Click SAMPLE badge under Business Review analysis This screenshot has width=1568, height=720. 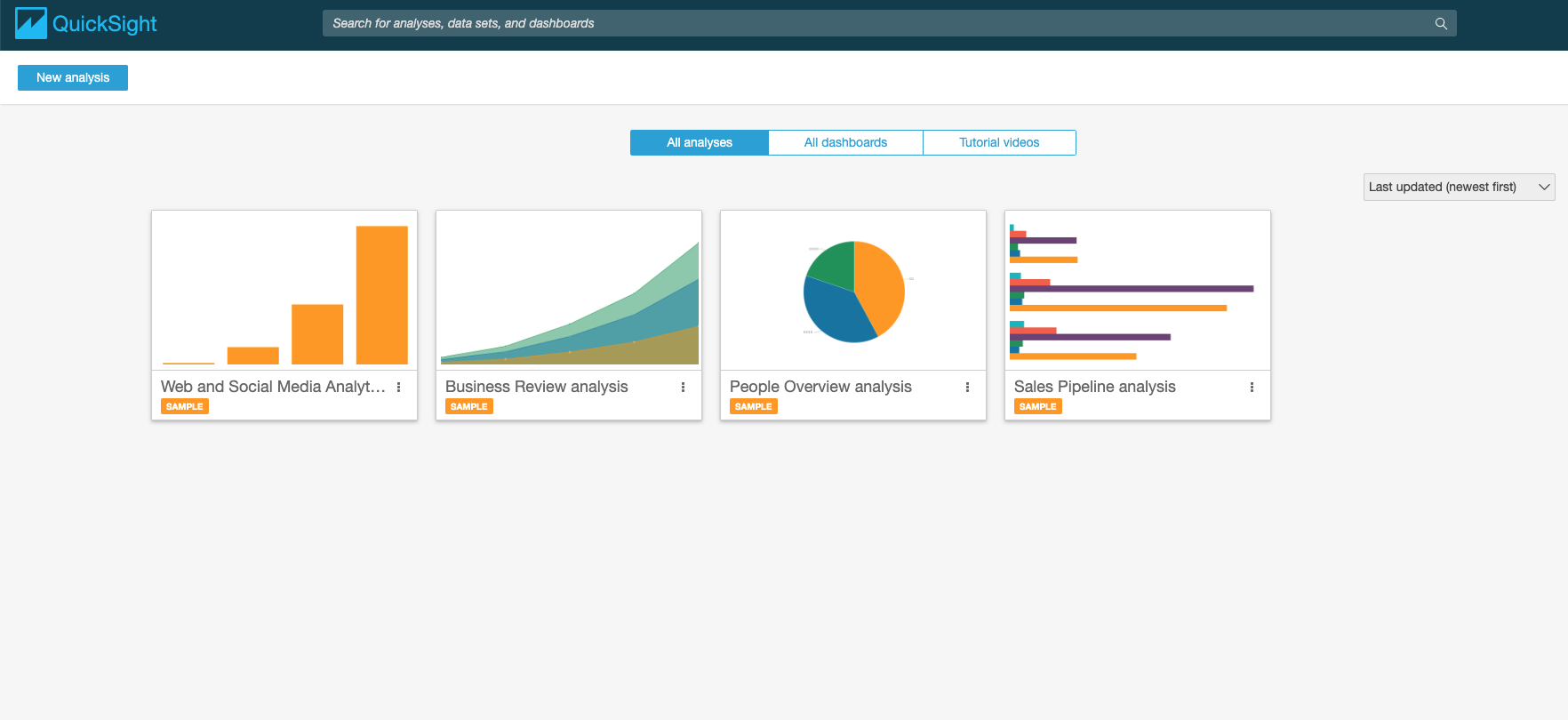pyautogui.click(x=468, y=406)
